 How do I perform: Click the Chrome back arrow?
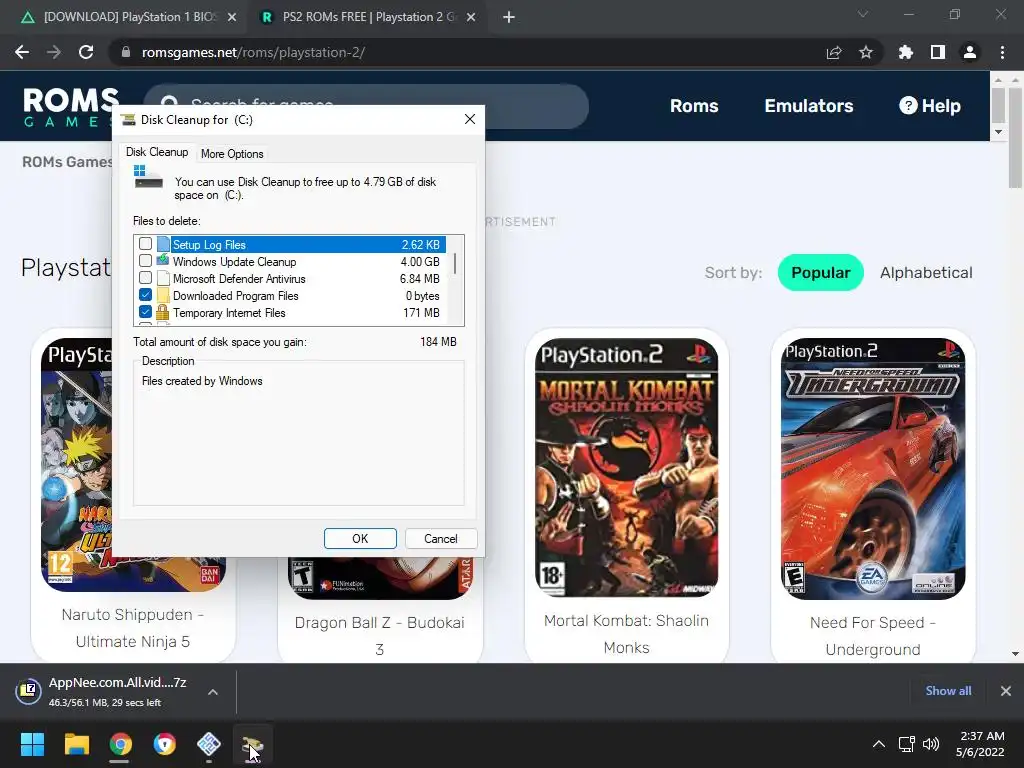click(22, 52)
